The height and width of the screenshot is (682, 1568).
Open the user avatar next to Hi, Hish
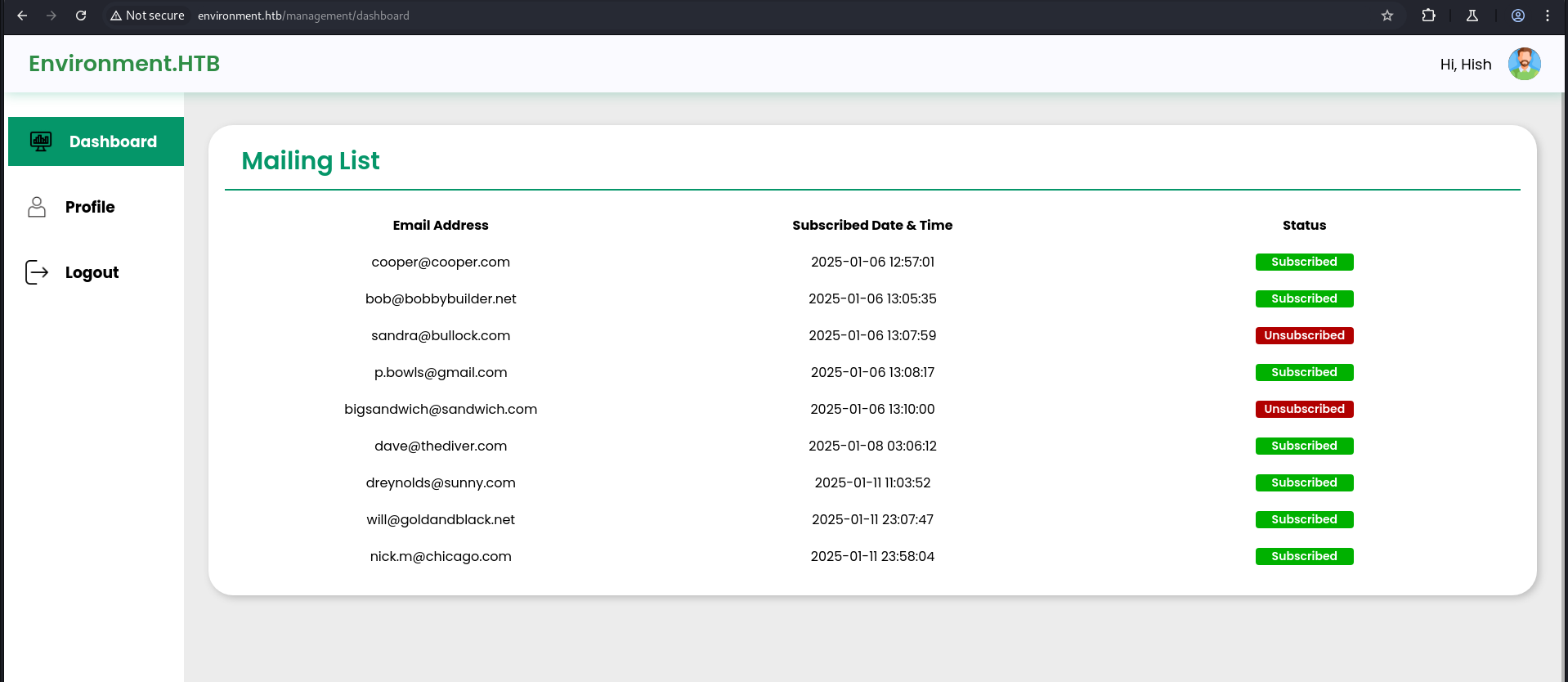point(1524,64)
